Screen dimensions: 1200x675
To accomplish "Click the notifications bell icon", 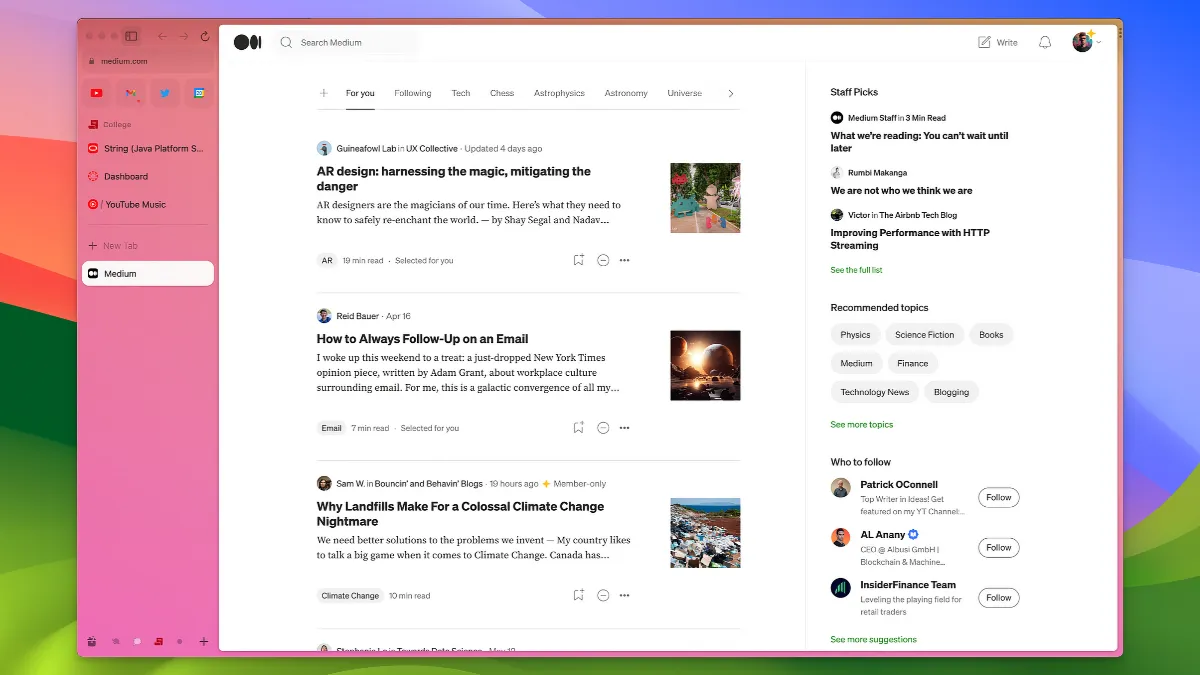I will tap(1045, 42).
